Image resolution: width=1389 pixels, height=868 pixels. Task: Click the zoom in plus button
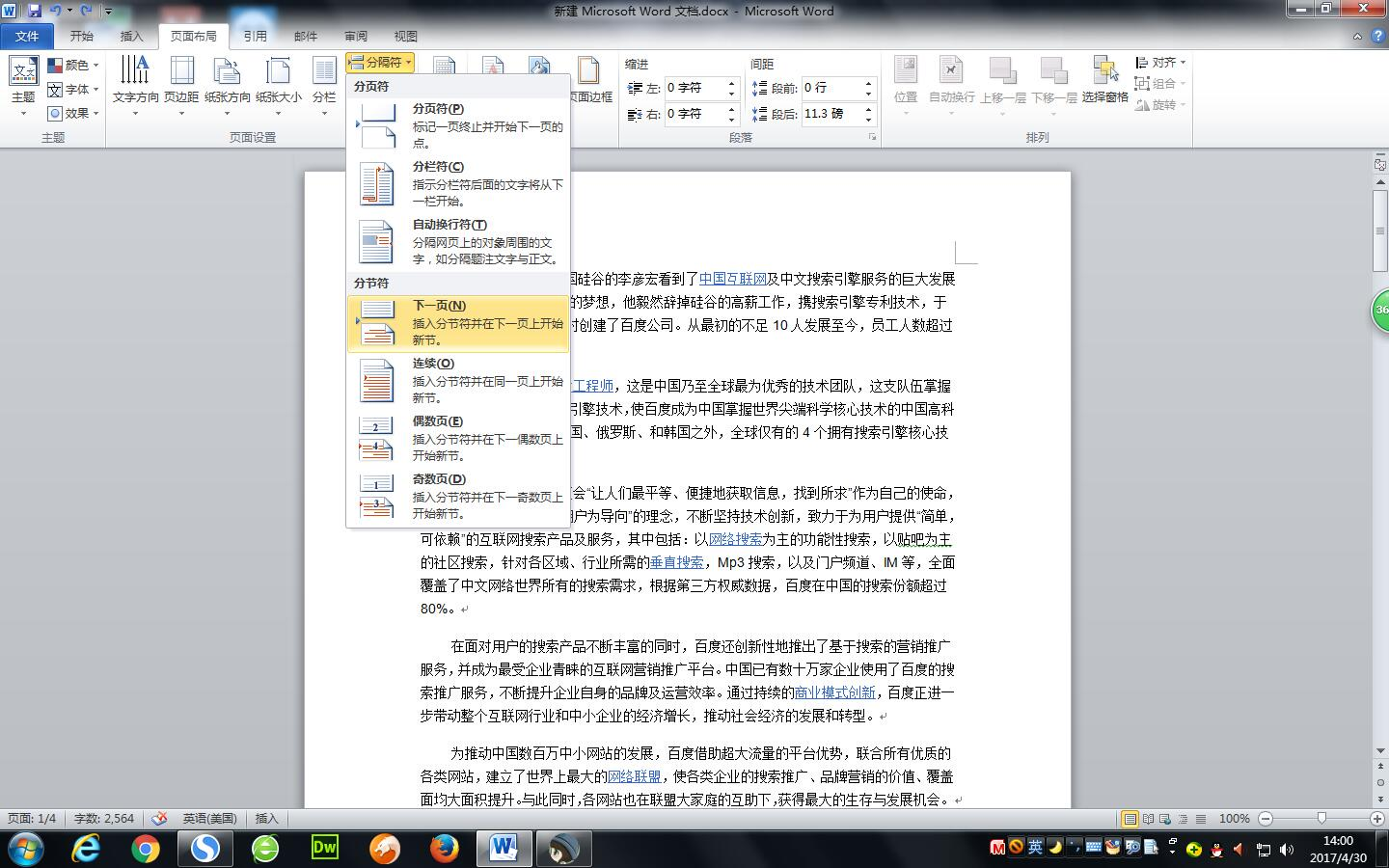[x=1377, y=819]
